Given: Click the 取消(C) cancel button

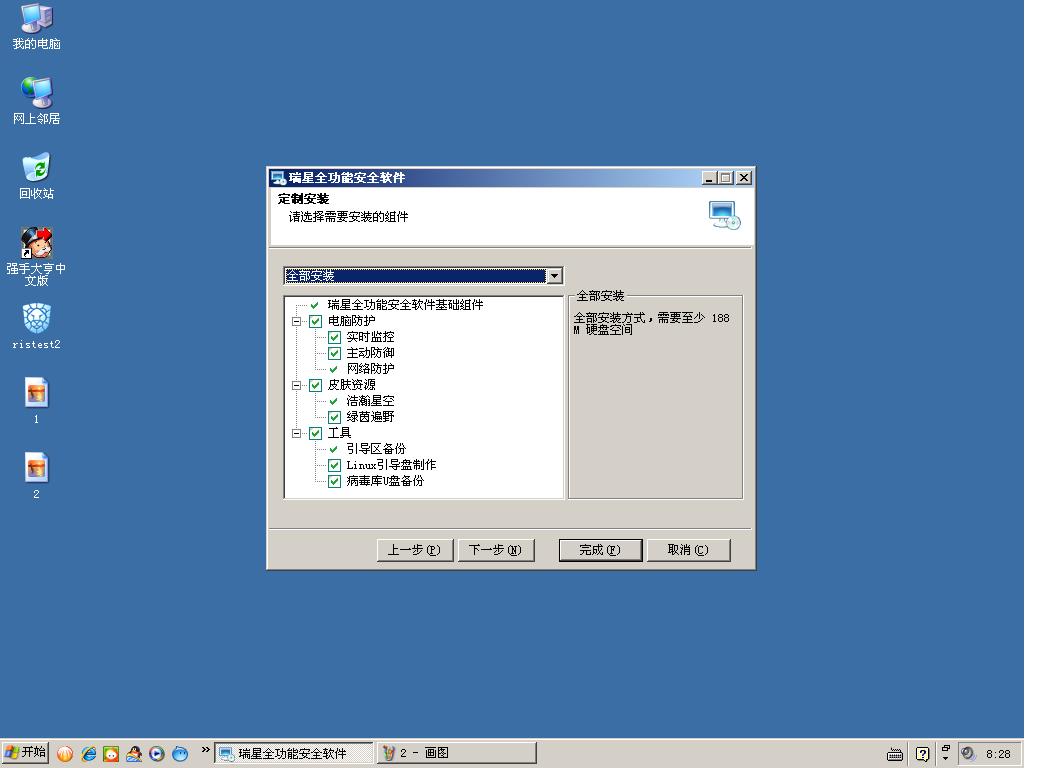Looking at the screenshot, I should click(x=689, y=550).
